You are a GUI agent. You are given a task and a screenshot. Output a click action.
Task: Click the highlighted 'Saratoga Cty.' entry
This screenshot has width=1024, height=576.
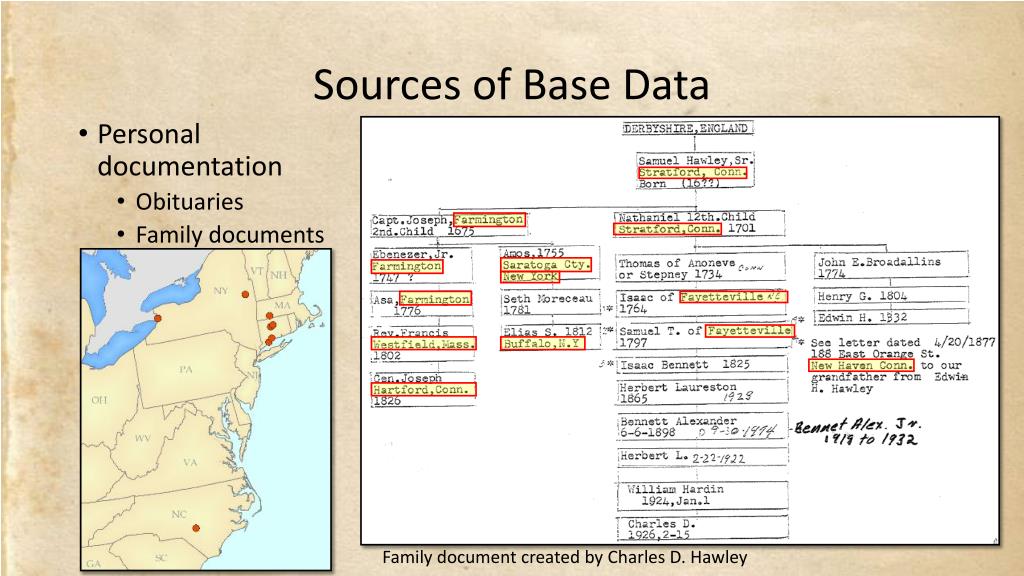click(546, 264)
